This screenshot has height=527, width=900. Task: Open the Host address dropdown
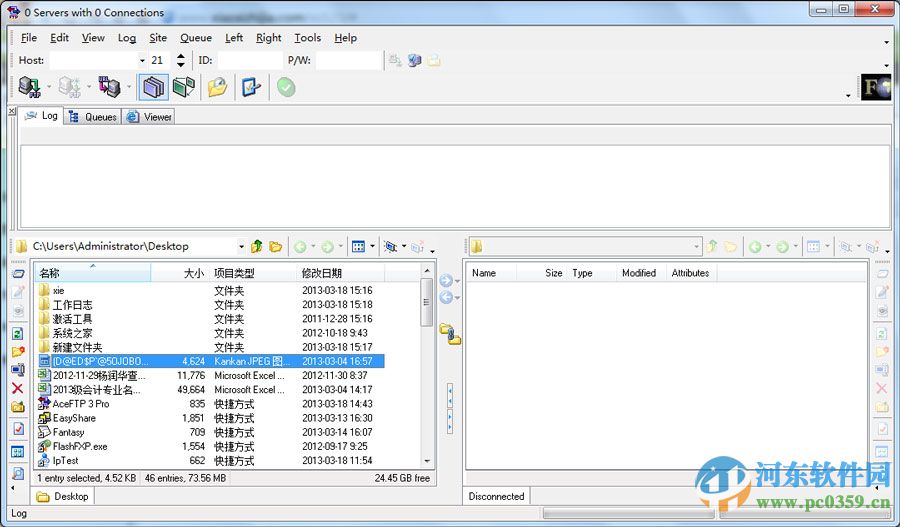[x=142, y=60]
